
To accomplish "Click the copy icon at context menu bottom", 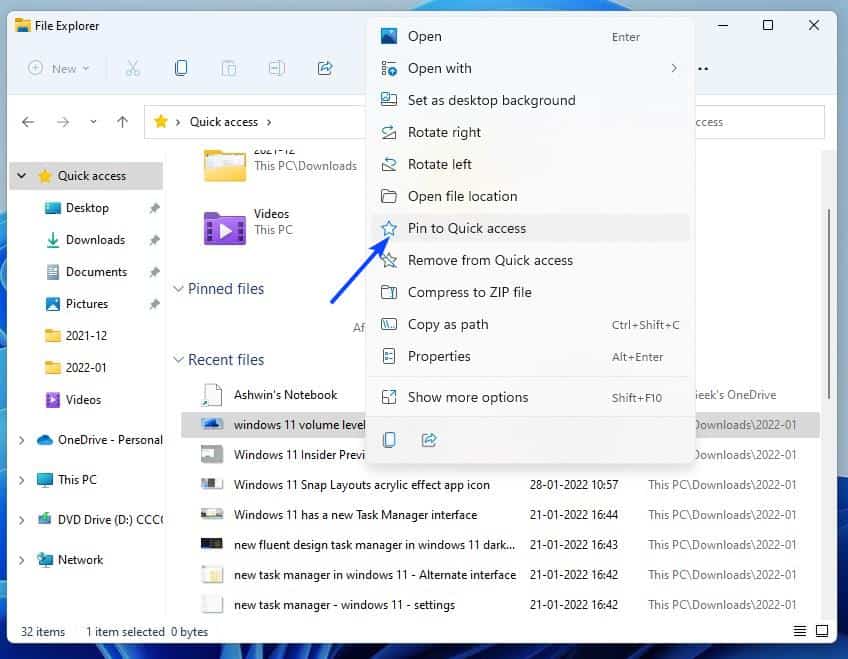I will tap(389, 440).
